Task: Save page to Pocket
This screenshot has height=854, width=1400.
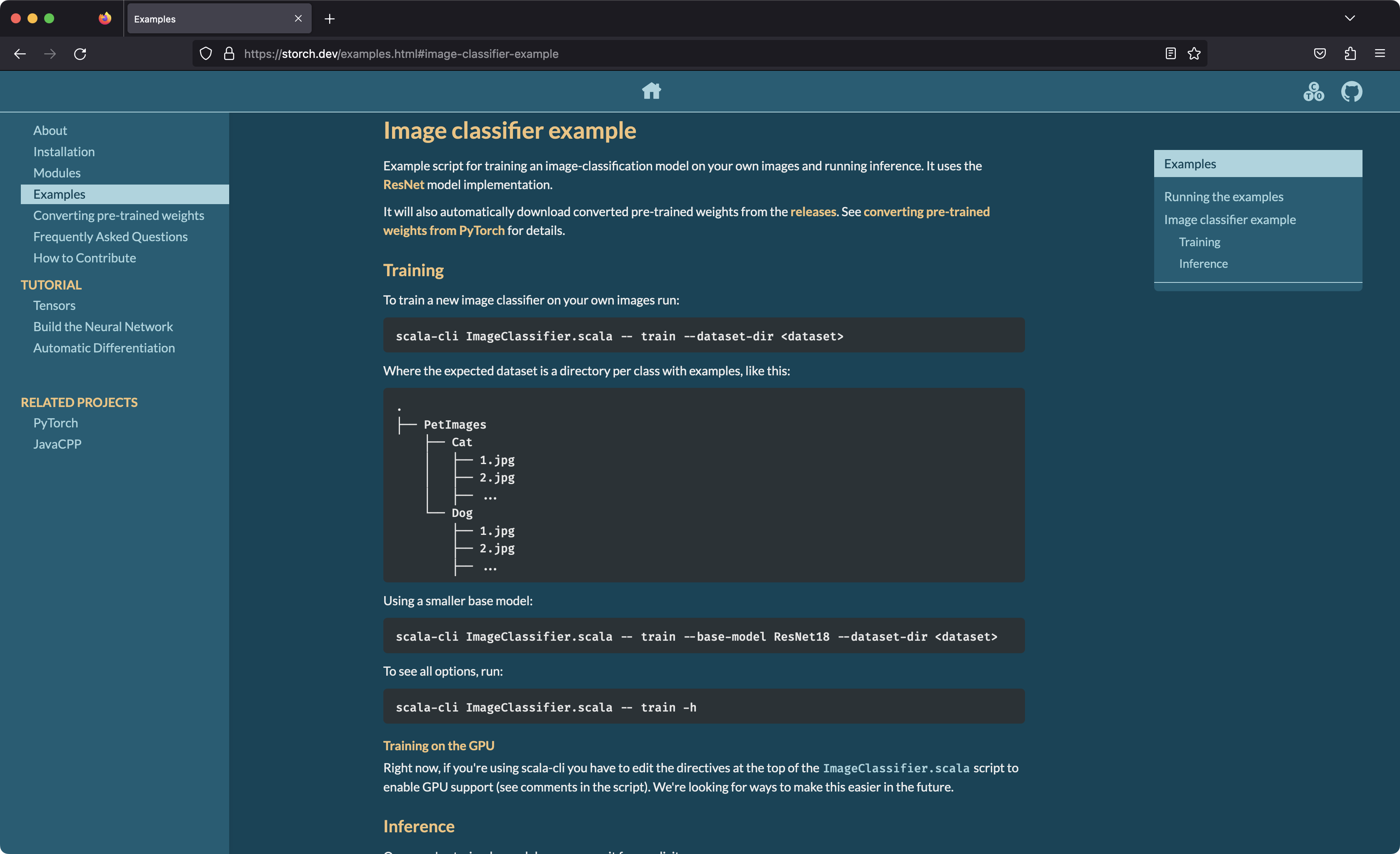Action: [x=1319, y=53]
